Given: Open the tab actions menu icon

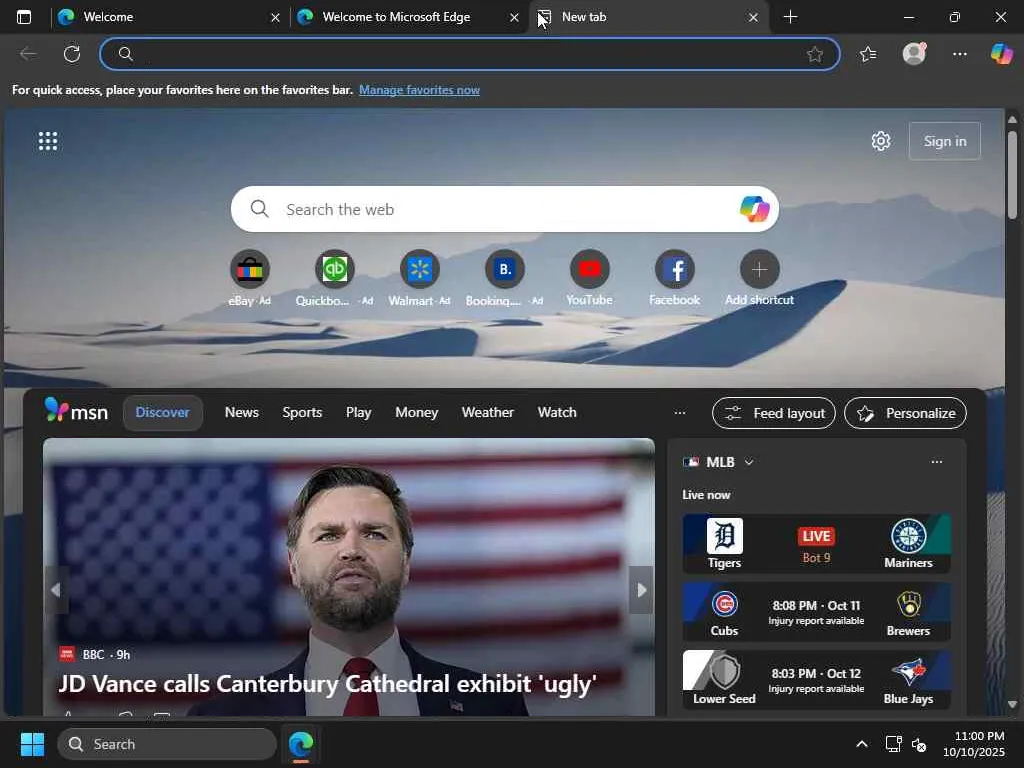Looking at the screenshot, I should [24, 17].
